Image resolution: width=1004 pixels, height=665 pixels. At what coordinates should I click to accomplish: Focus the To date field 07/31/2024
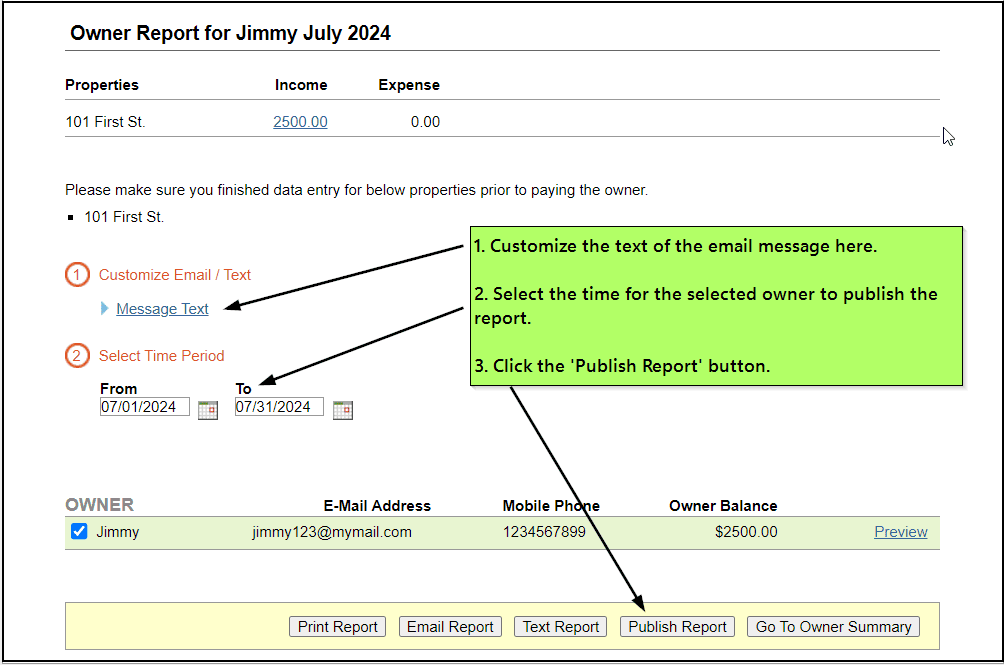pyautogui.click(x=279, y=407)
